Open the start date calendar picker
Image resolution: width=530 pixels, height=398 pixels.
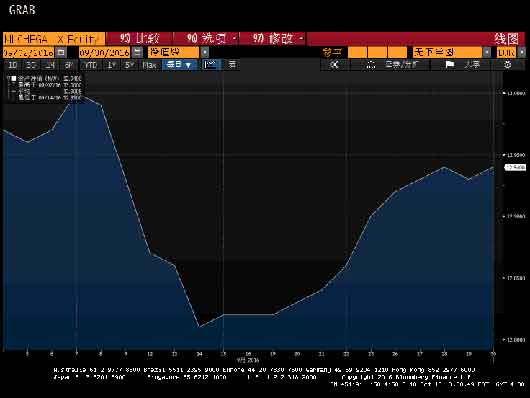61,52
